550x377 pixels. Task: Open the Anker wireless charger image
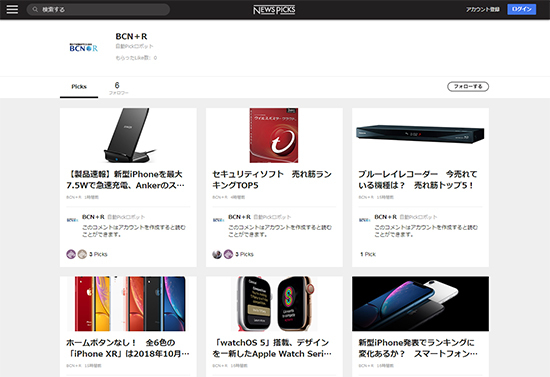128,135
